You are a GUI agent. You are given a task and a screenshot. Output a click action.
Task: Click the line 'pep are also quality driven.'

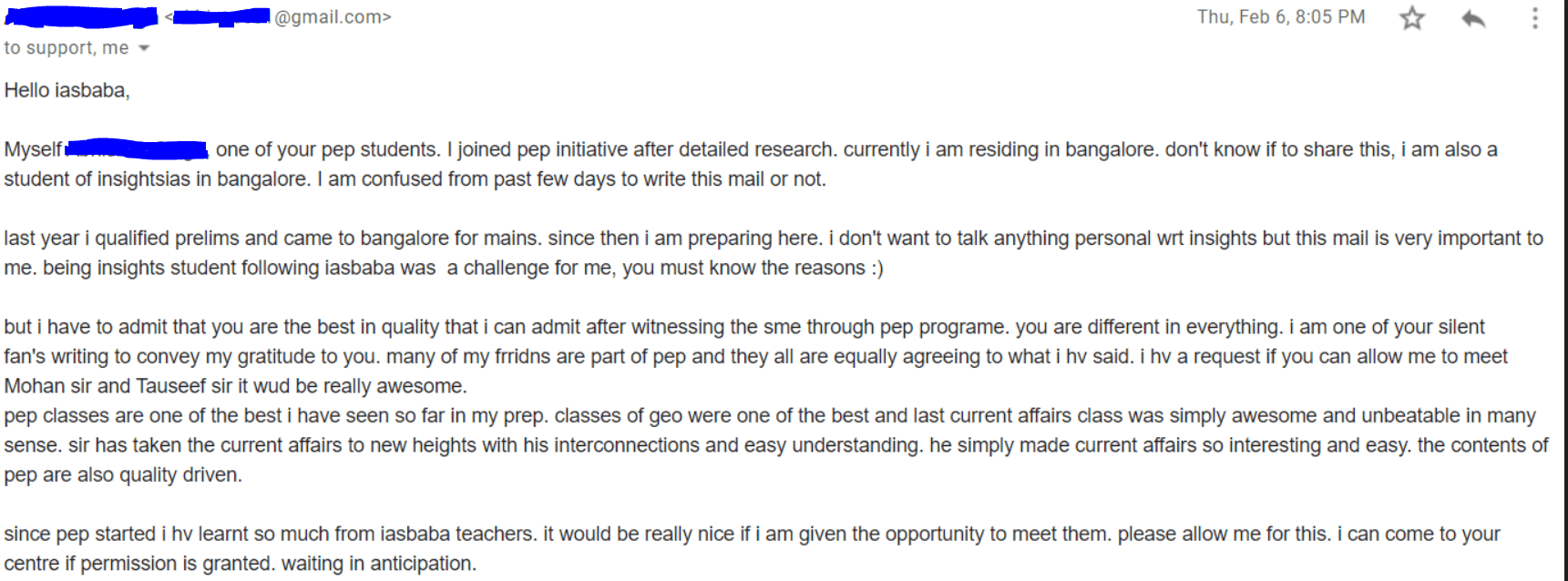(x=123, y=475)
